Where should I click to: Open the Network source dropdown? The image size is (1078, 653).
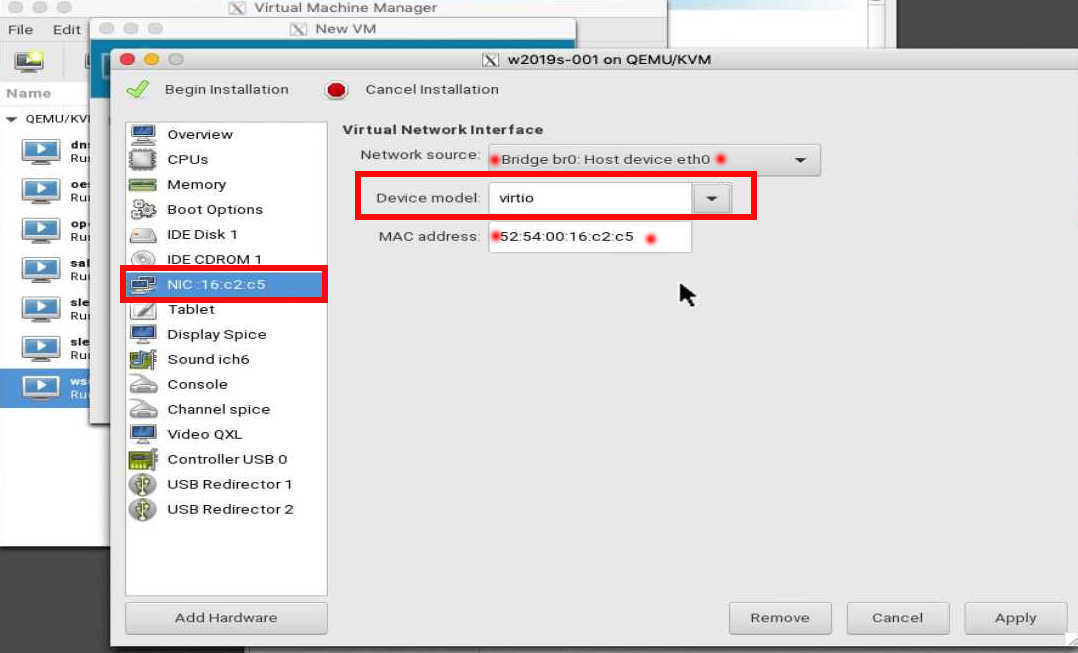654,159
